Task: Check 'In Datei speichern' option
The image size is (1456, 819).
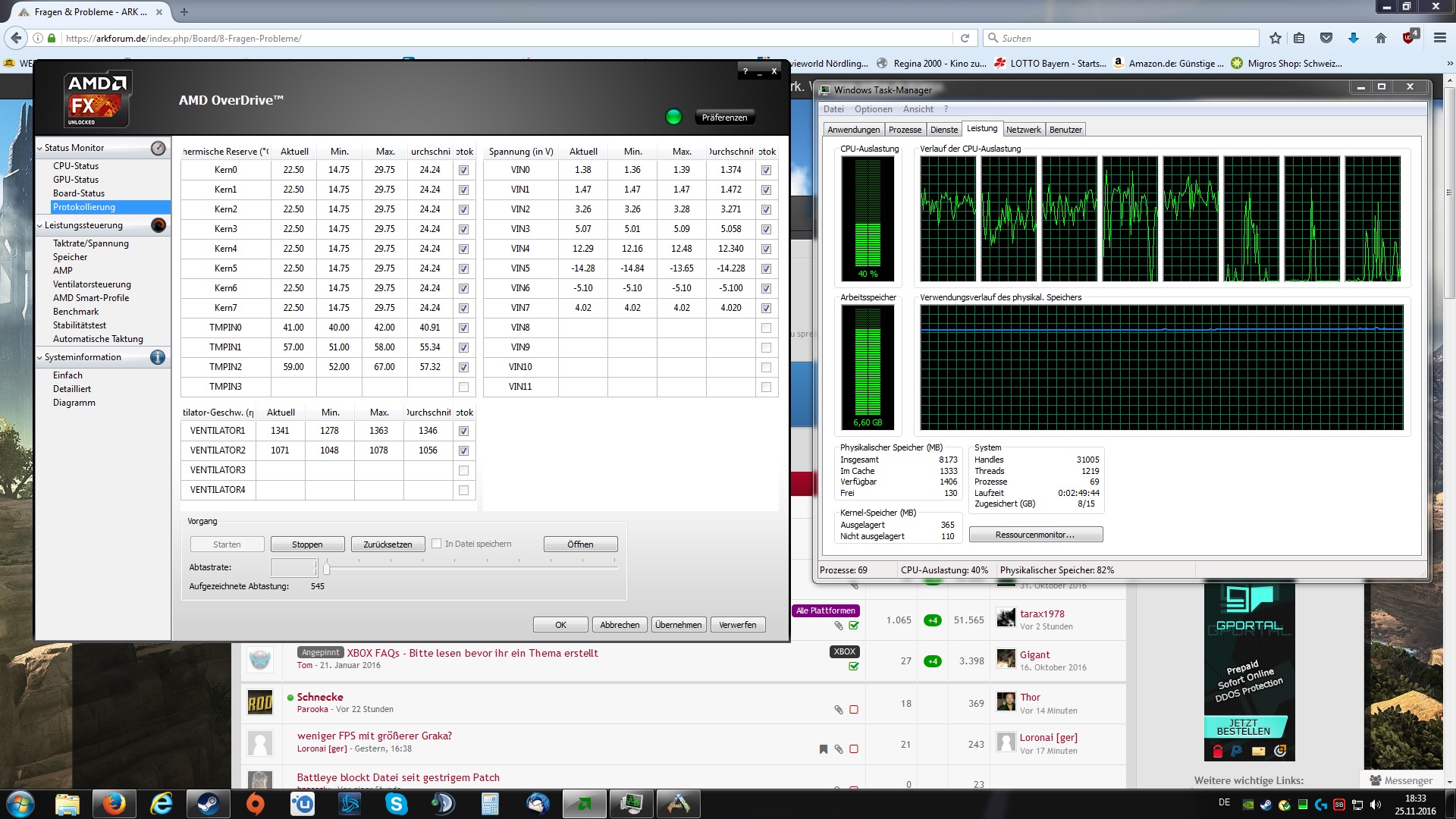Action: click(437, 544)
